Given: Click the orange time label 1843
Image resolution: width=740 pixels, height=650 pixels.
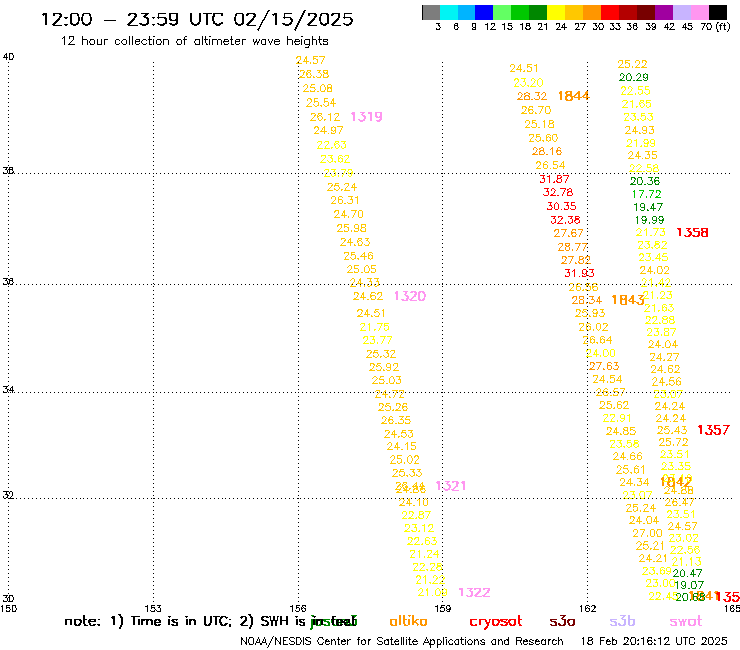Looking at the screenshot, I should (628, 300).
